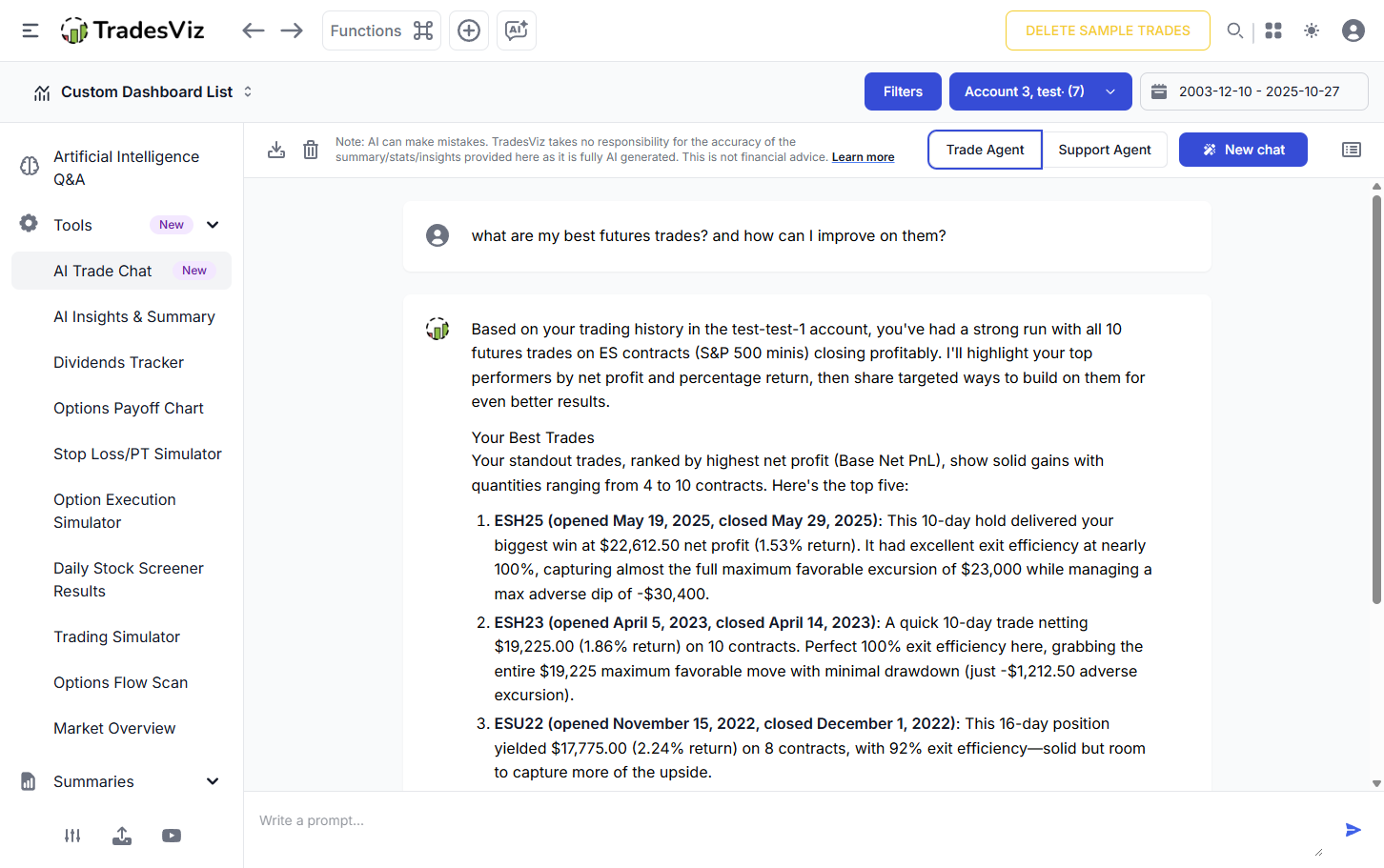Open Market Overview
The image size is (1384, 868).
click(114, 728)
